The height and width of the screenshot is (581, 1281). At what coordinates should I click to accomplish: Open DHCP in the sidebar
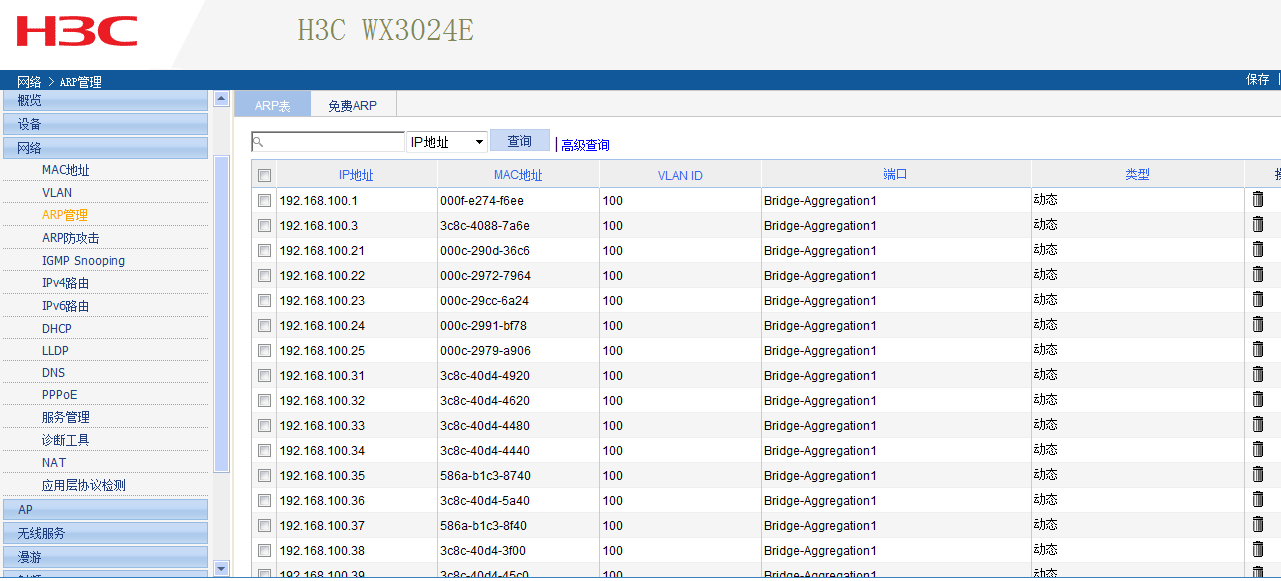(57, 328)
